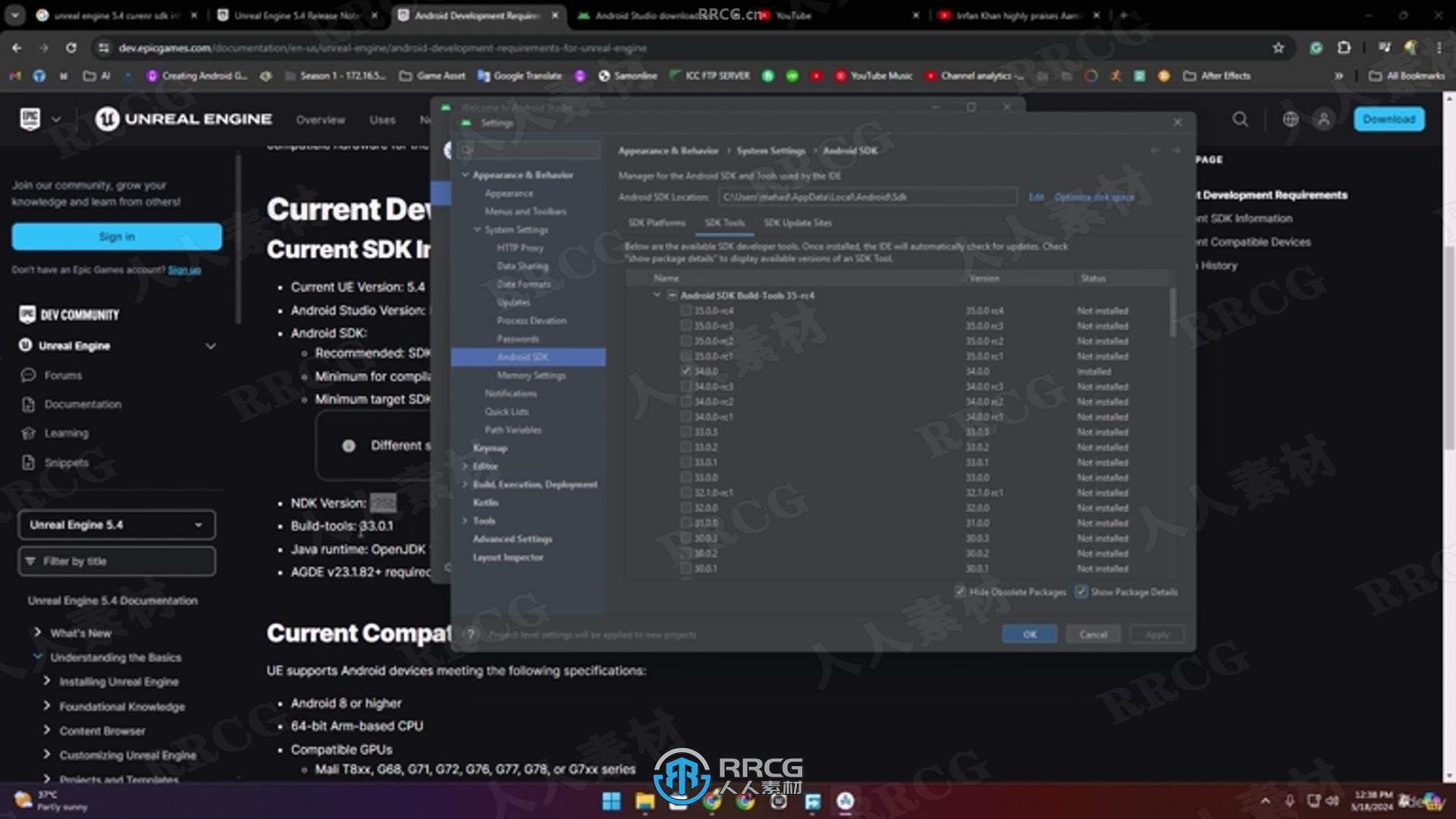Click the Sign in button on Epic page
Viewport: 1456px width, 819px height.
point(117,237)
